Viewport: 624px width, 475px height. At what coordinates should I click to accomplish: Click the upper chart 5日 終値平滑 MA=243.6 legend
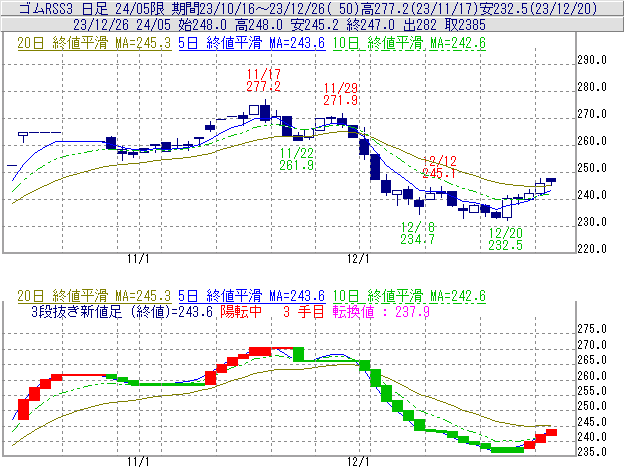click(x=252, y=43)
